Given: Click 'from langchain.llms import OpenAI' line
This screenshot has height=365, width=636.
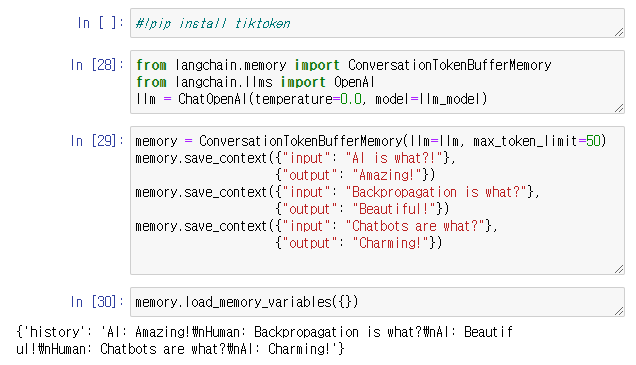Looking at the screenshot, I should (255, 82).
